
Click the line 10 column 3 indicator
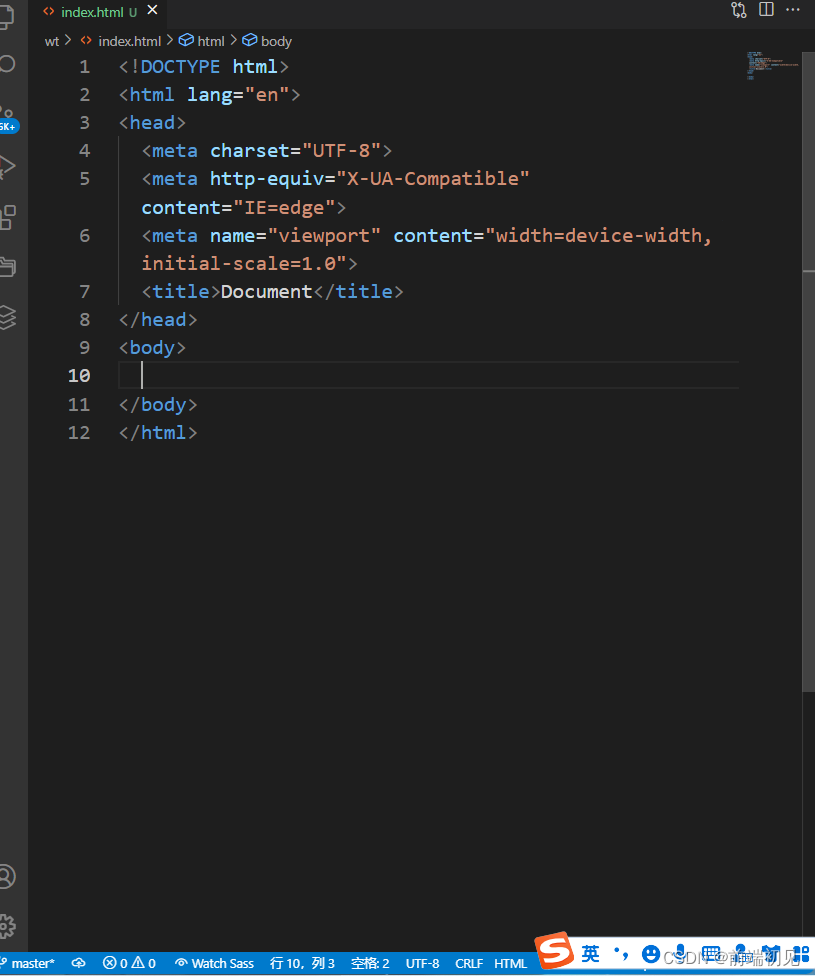303,964
